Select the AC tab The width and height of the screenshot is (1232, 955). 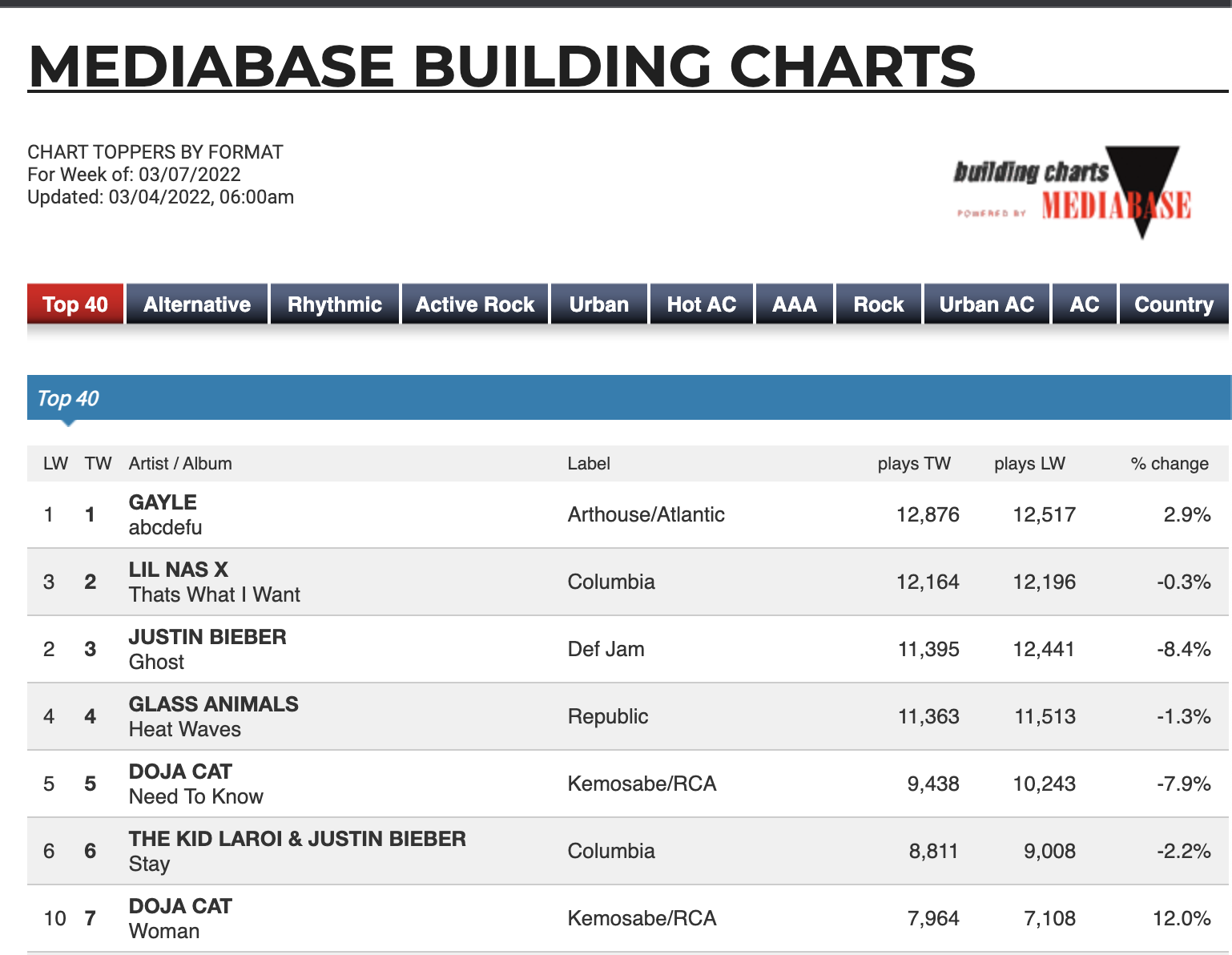[x=1085, y=304]
